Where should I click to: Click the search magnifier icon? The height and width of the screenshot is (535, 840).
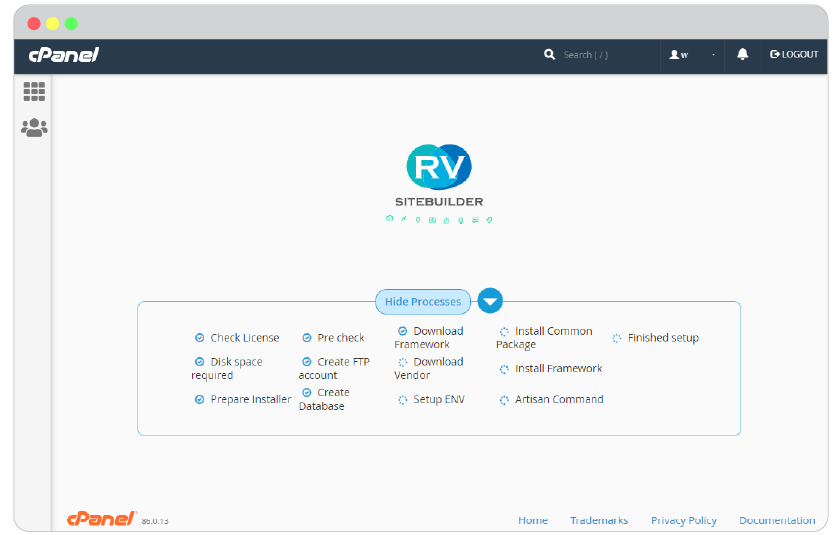pyautogui.click(x=549, y=54)
